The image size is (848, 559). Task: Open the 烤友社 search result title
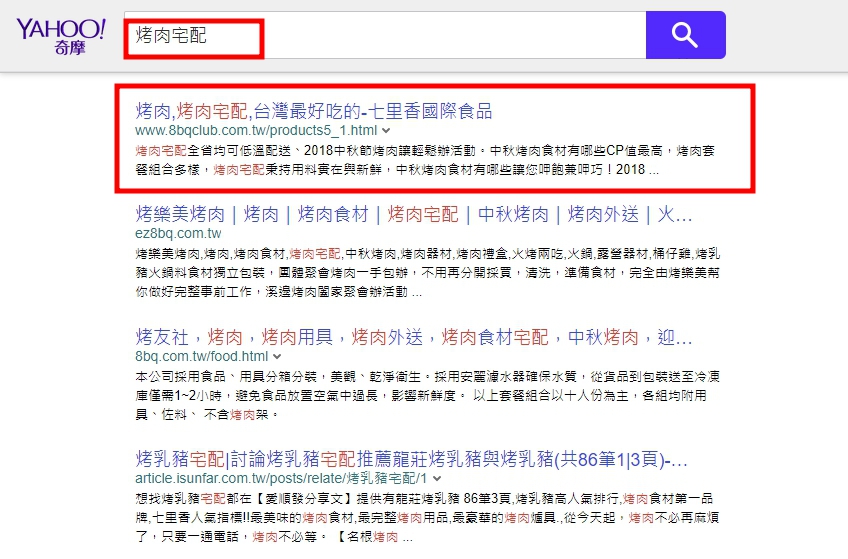414,337
